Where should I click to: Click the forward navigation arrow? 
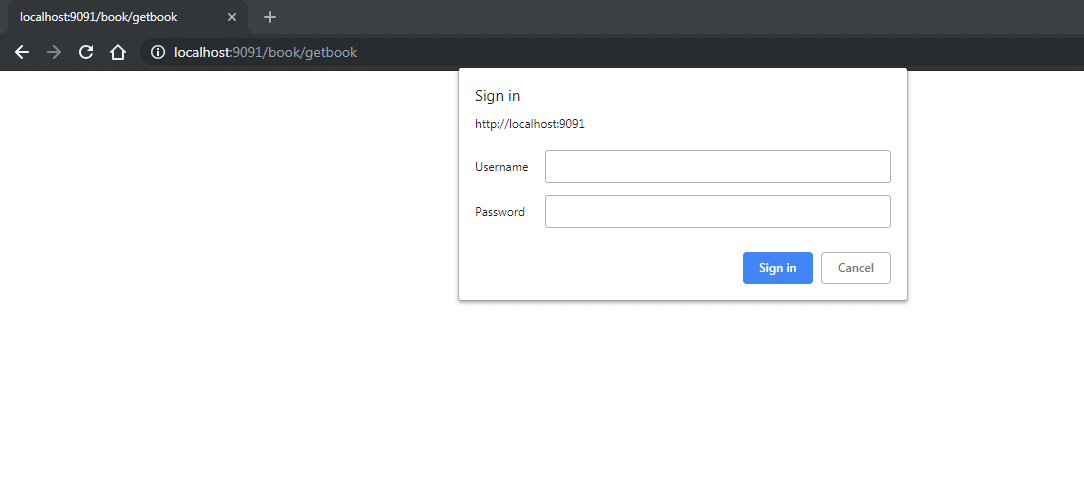pyautogui.click(x=54, y=52)
